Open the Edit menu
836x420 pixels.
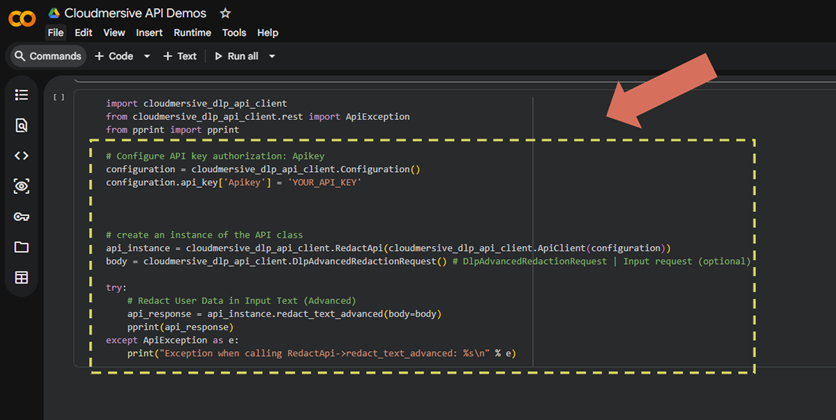point(83,33)
